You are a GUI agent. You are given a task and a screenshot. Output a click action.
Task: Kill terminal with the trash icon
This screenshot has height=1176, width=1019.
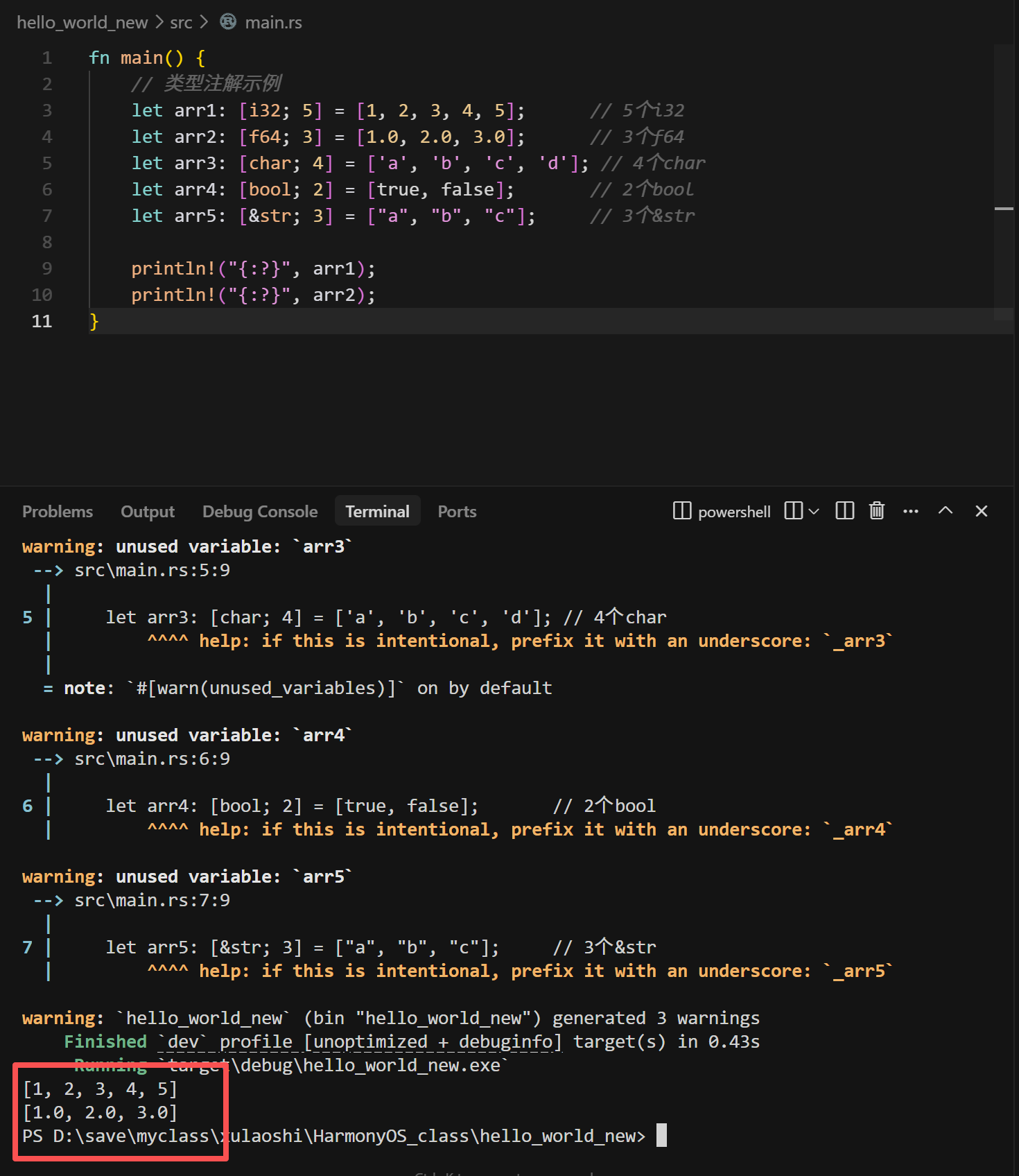click(x=877, y=511)
